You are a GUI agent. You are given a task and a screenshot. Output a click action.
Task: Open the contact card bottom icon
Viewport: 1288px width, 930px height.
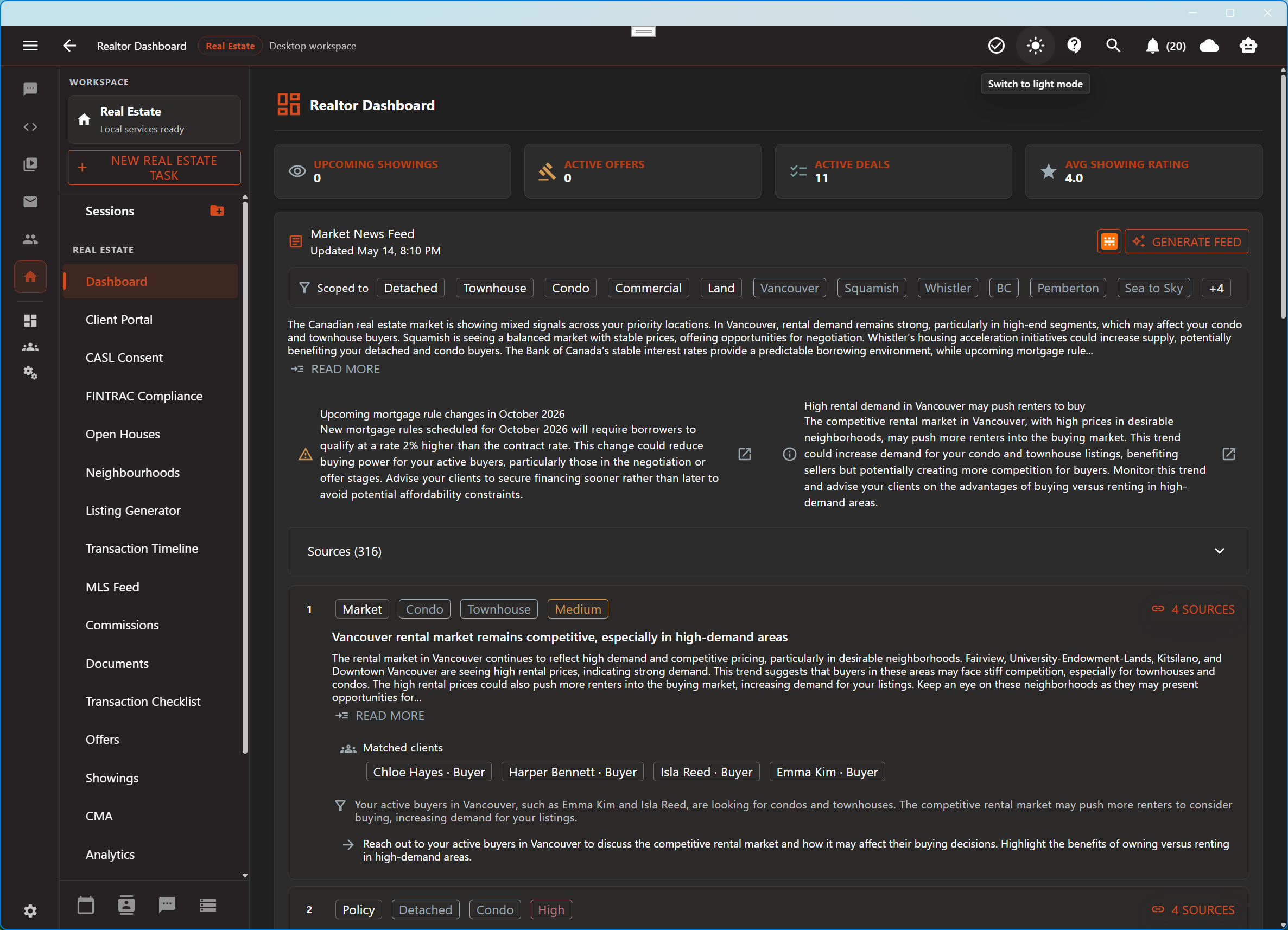(x=126, y=904)
